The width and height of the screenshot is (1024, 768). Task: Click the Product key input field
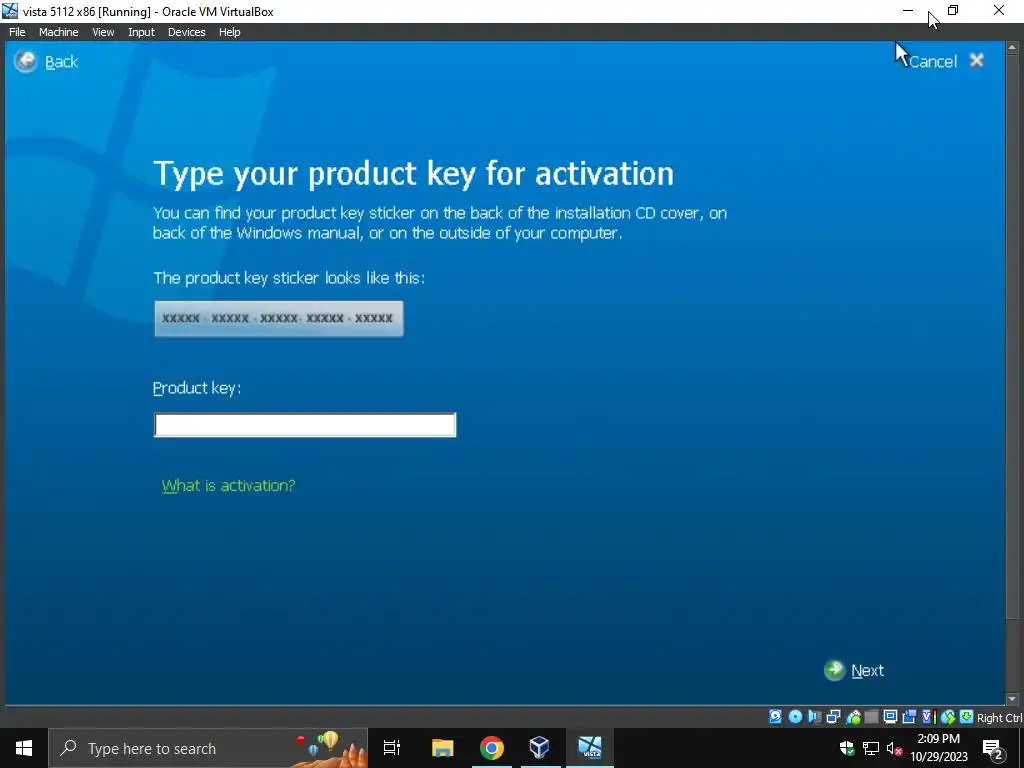pyautogui.click(x=305, y=424)
